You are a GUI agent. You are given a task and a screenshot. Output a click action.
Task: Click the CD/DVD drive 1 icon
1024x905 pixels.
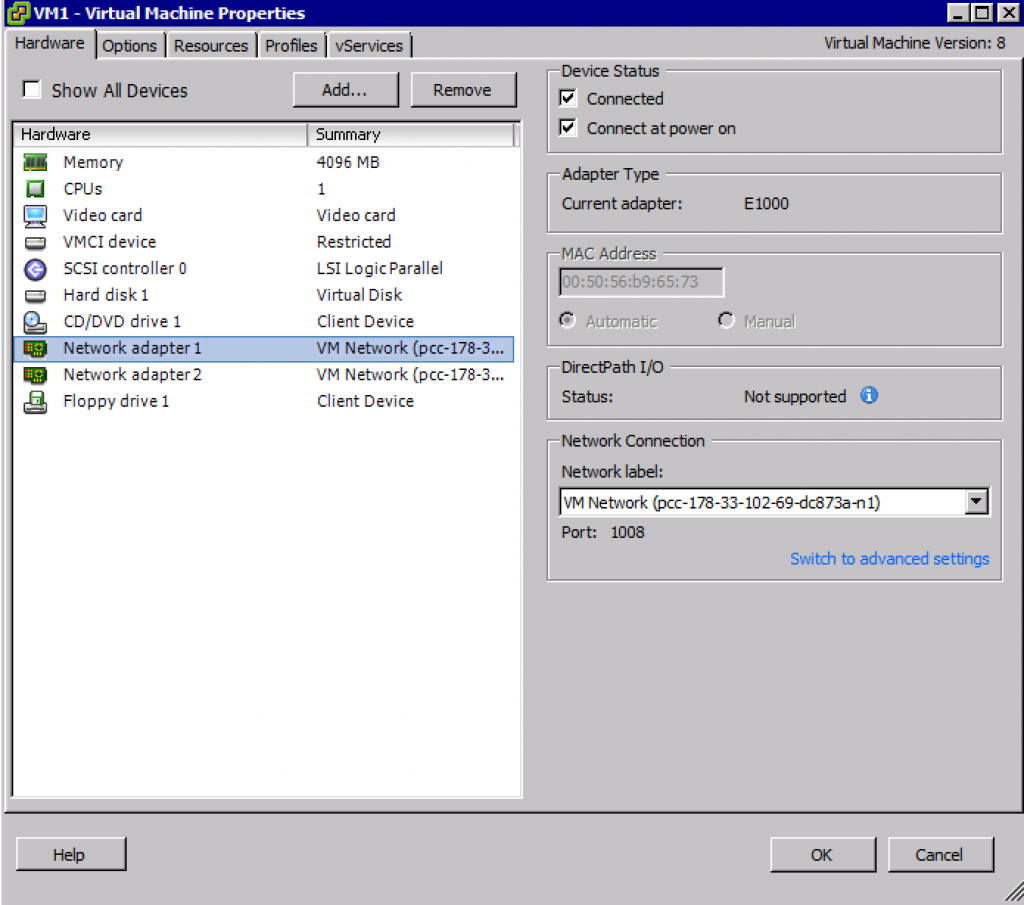(x=35, y=322)
